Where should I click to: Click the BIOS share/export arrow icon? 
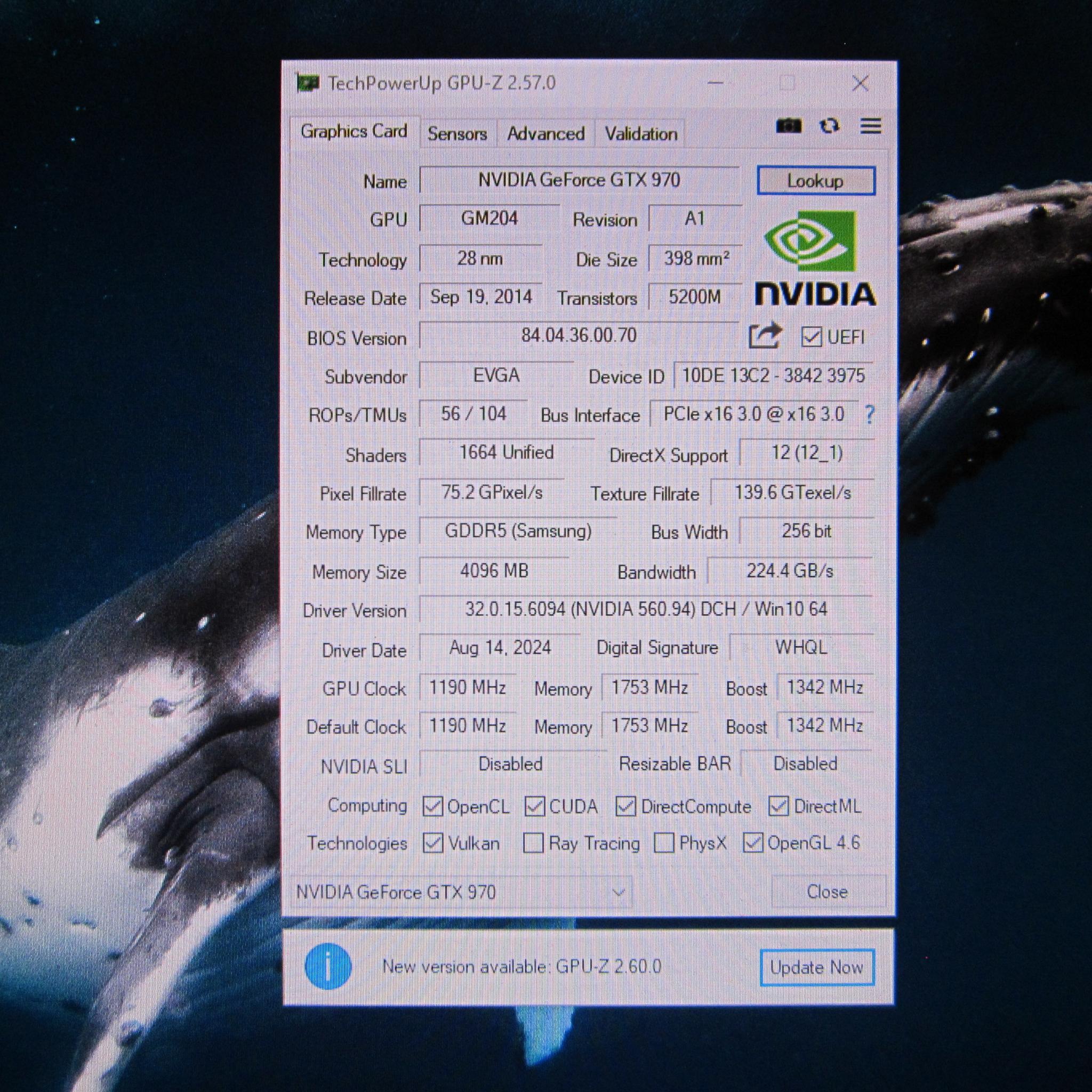pos(765,336)
